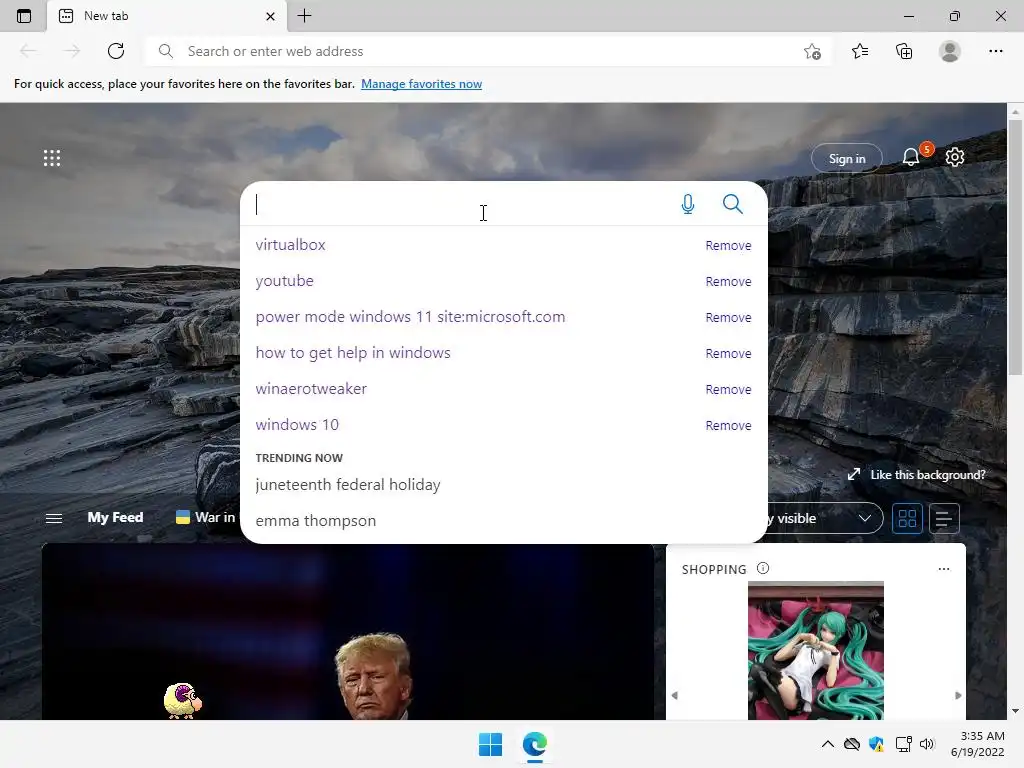Open page settings gear icon

pos(955,157)
